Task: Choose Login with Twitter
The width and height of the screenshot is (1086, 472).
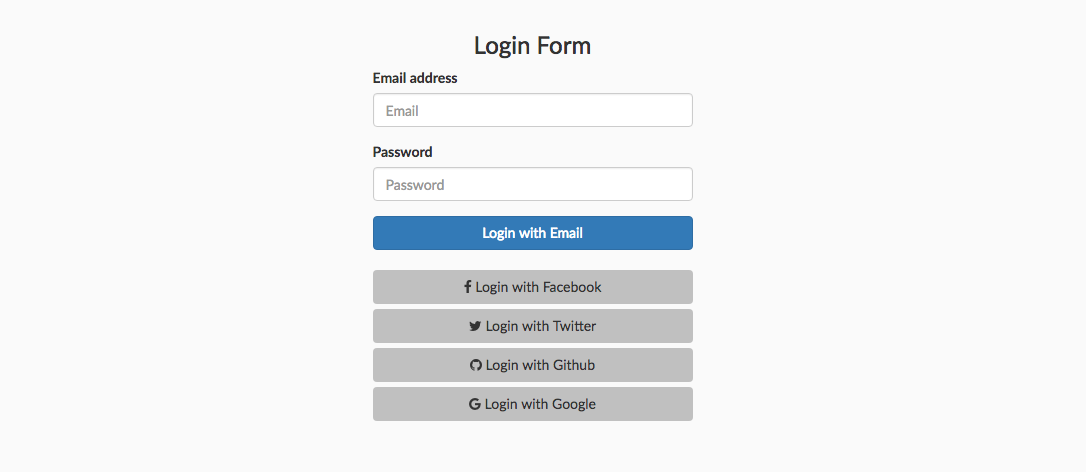Action: 533,326
